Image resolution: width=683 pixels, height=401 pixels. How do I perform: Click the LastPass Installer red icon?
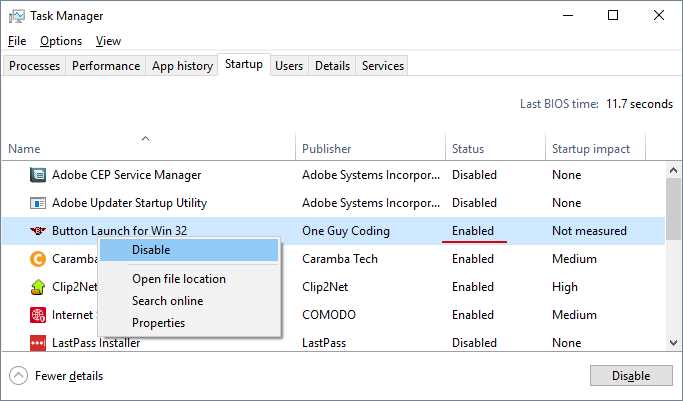pyautogui.click(x=38, y=343)
